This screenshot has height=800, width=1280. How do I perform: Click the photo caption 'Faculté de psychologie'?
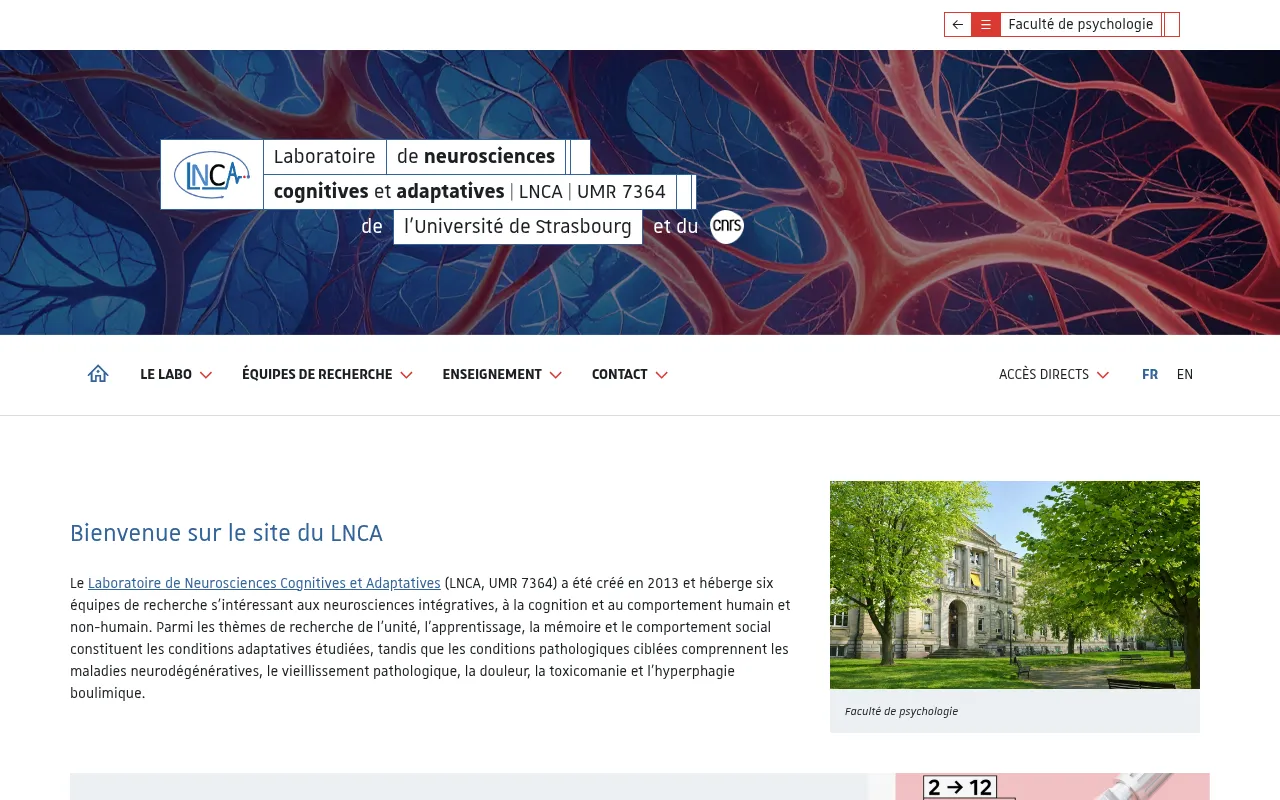pos(901,712)
